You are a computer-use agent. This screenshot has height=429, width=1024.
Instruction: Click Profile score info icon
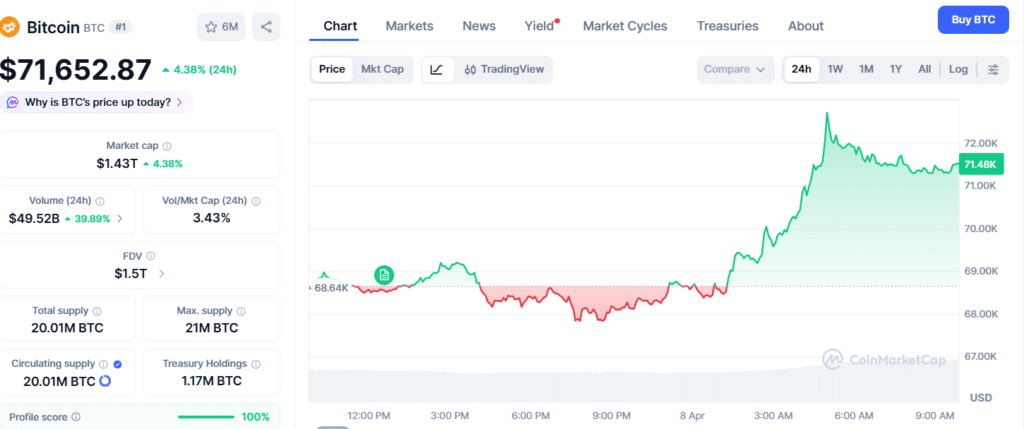click(76, 416)
